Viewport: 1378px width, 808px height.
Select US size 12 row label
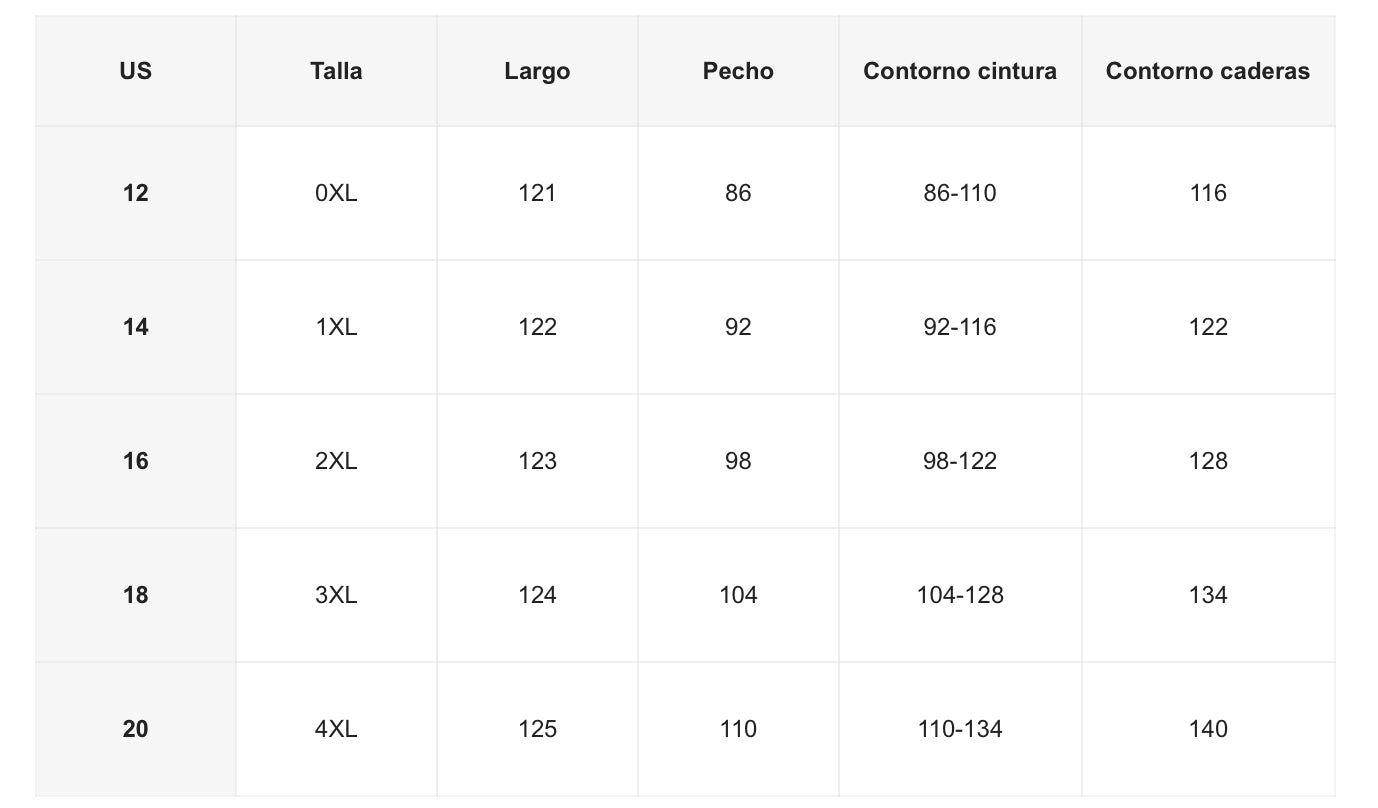135,193
